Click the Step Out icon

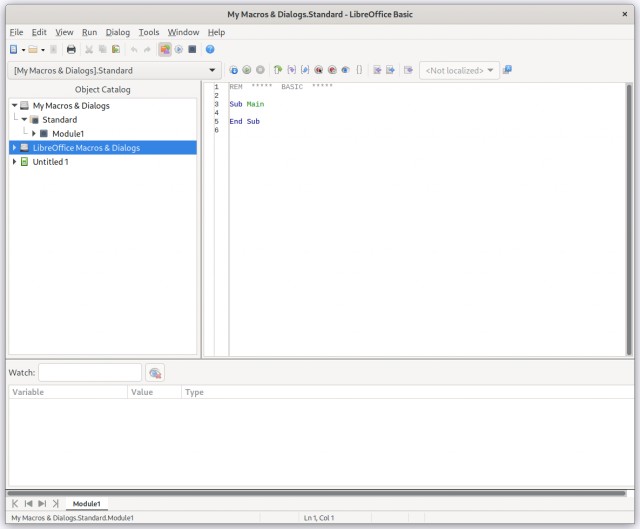click(x=305, y=70)
